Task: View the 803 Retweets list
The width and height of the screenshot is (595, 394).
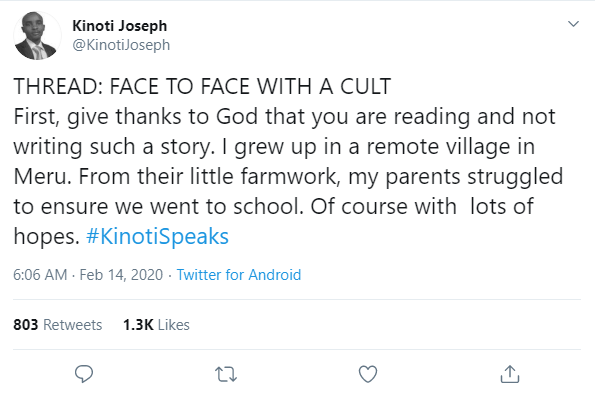Action: click(58, 325)
